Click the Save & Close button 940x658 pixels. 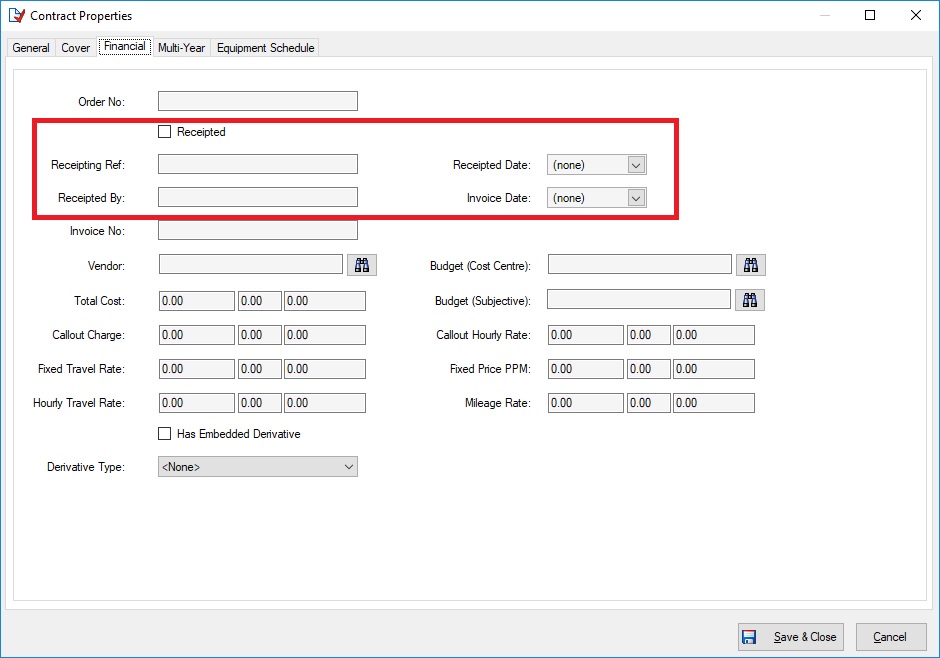790,637
